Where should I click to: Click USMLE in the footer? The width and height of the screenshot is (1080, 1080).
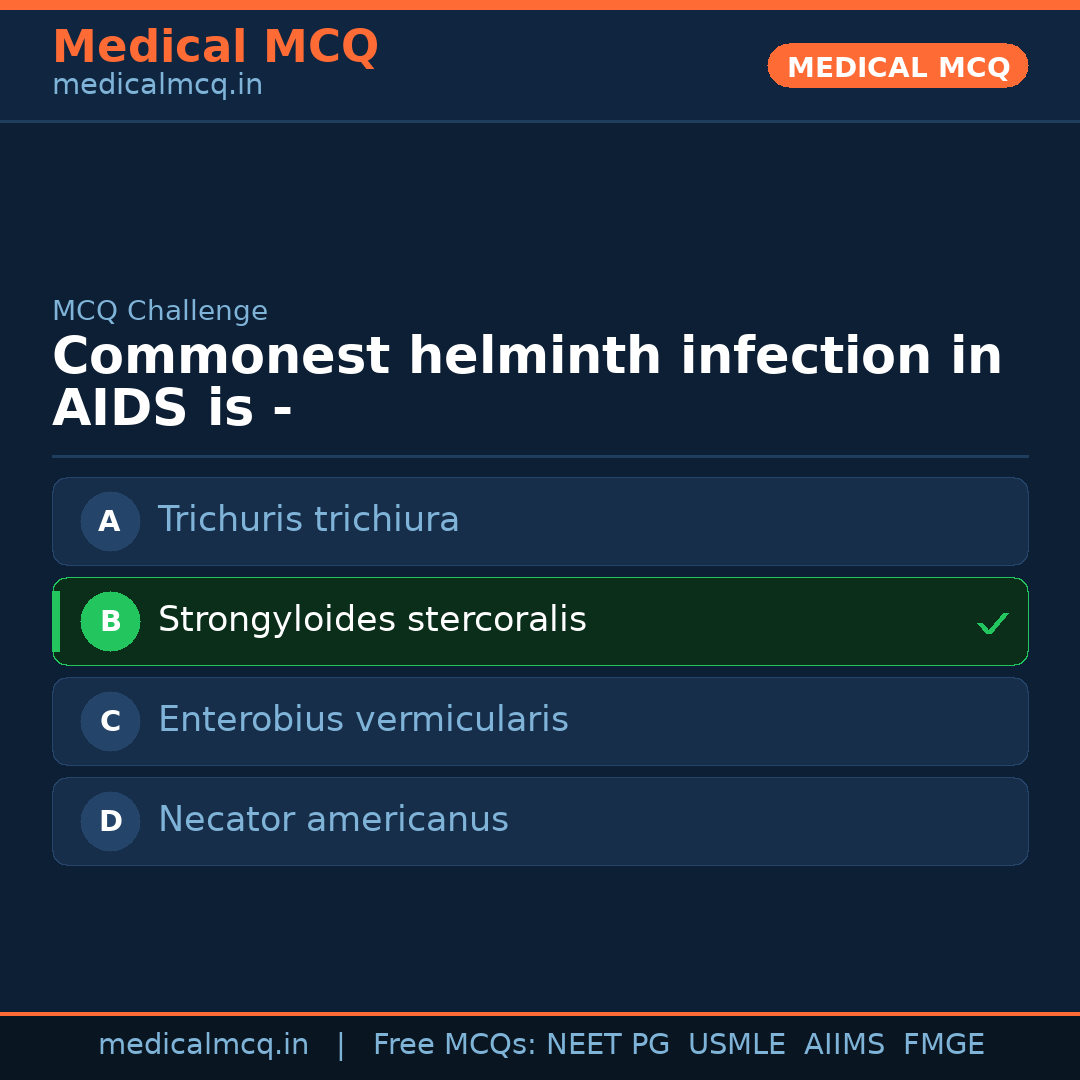736,1045
